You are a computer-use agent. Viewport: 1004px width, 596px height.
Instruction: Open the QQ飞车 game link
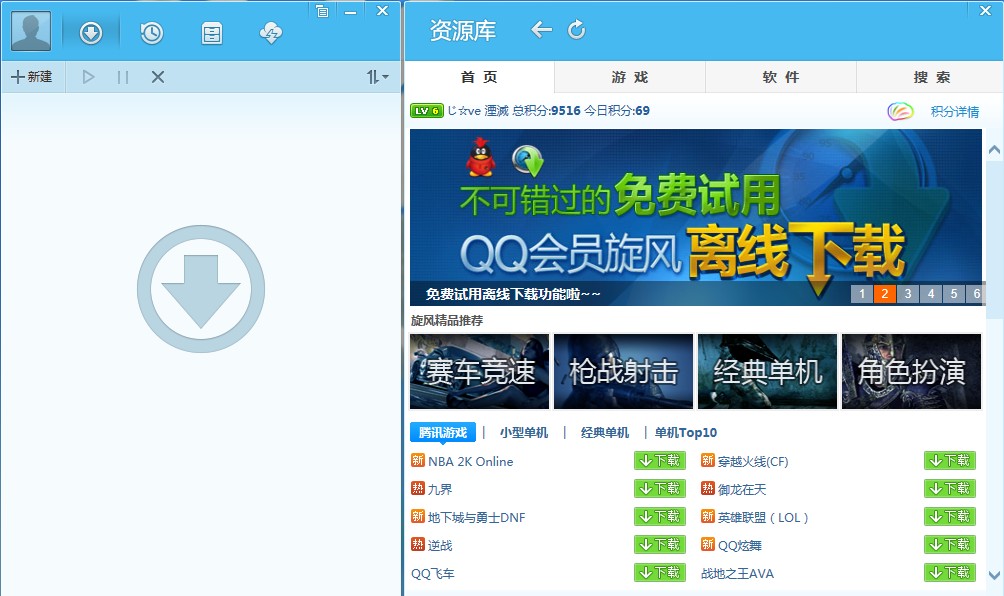tap(433, 574)
